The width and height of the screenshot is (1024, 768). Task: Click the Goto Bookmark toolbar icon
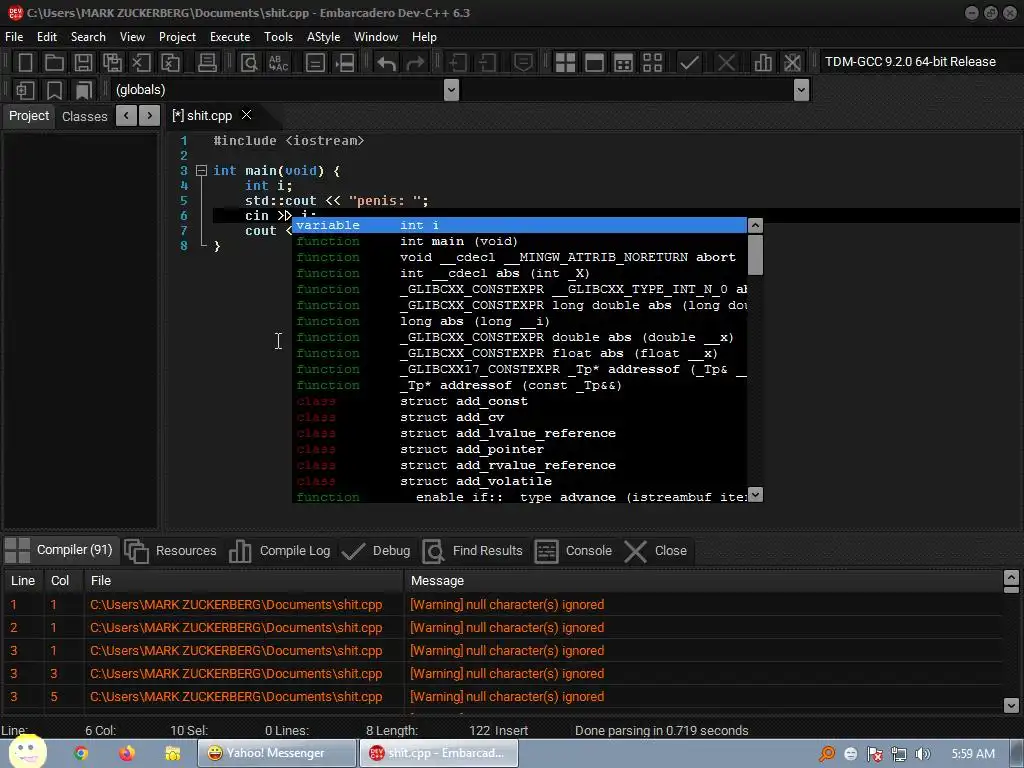coord(83,90)
